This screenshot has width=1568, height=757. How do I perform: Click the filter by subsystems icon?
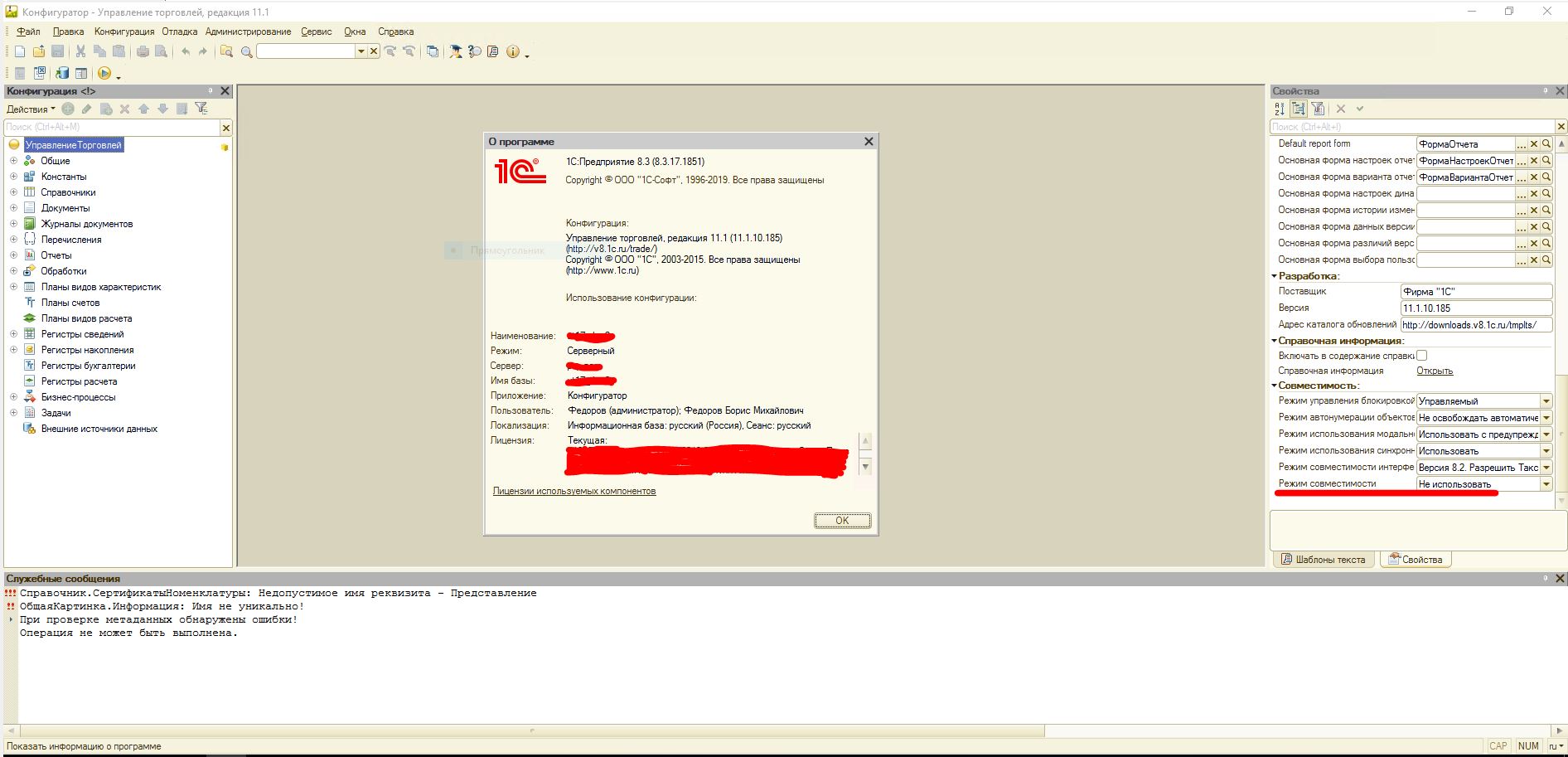click(x=201, y=109)
